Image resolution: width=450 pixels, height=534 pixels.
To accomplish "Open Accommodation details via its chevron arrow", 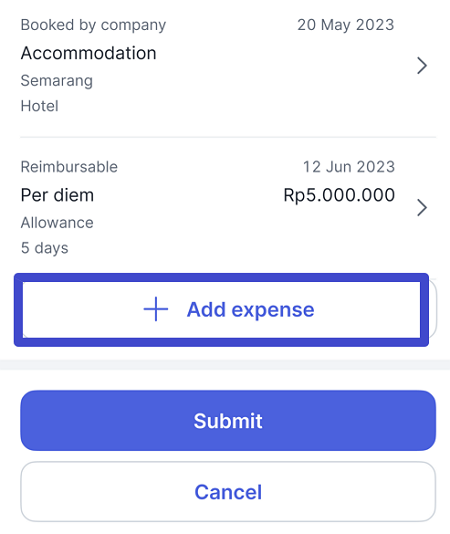I will click(x=422, y=66).
